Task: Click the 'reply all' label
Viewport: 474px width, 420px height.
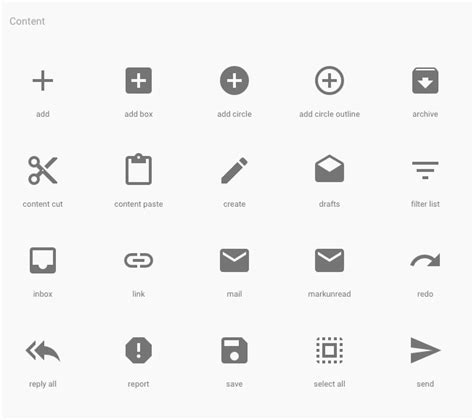Action: (43, 384)
